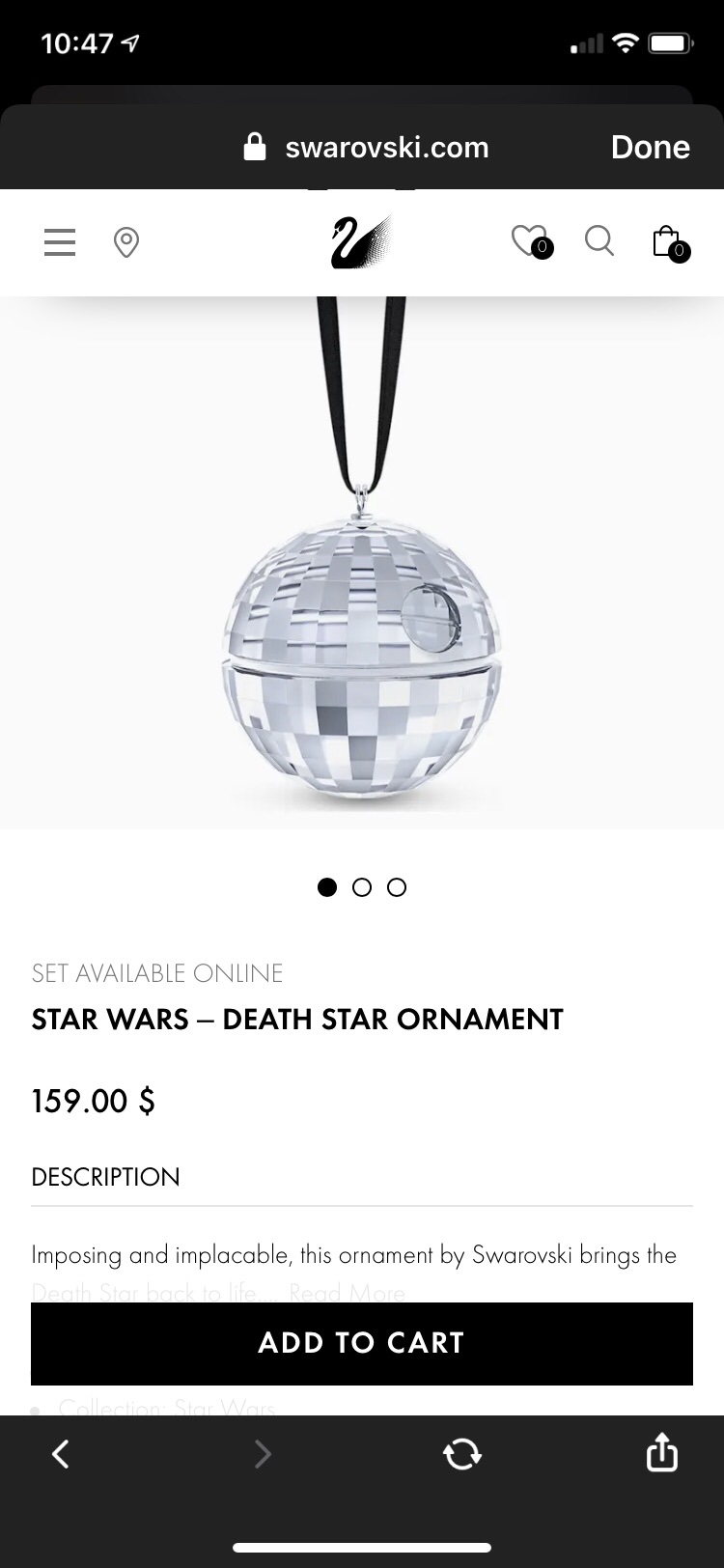724x1568 pixels.
Task: Select the second image carousel dot
Action: pyautogui.click(x=362, y=887)
